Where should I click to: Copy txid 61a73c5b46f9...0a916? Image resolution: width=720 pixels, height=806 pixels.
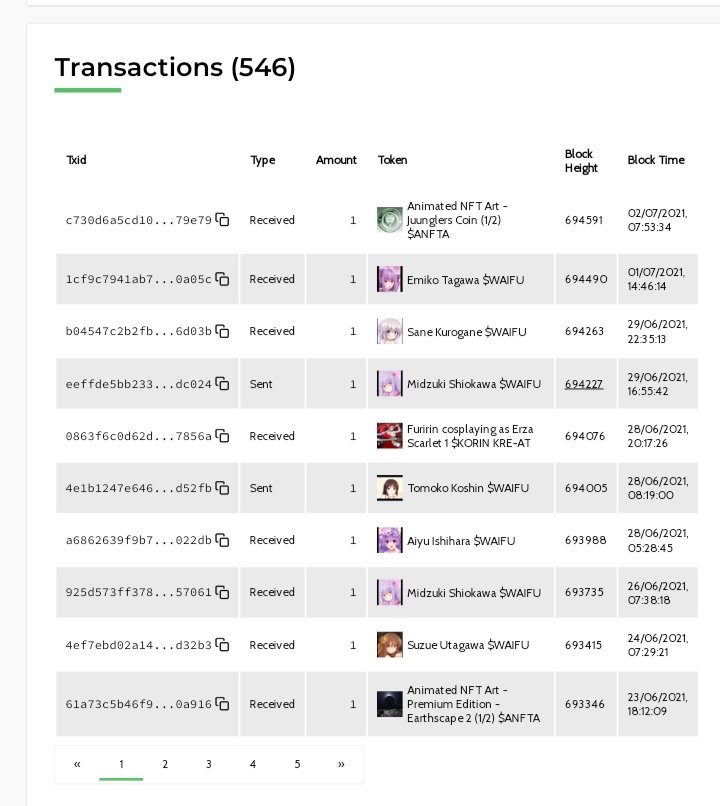click(x=222, y=704)
